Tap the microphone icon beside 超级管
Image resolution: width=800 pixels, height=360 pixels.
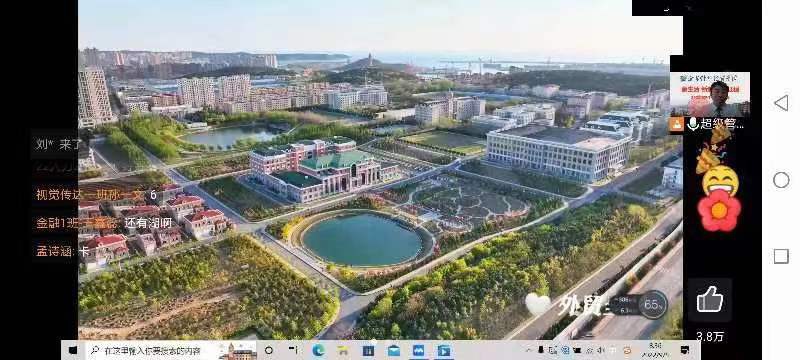click(693, 124)
